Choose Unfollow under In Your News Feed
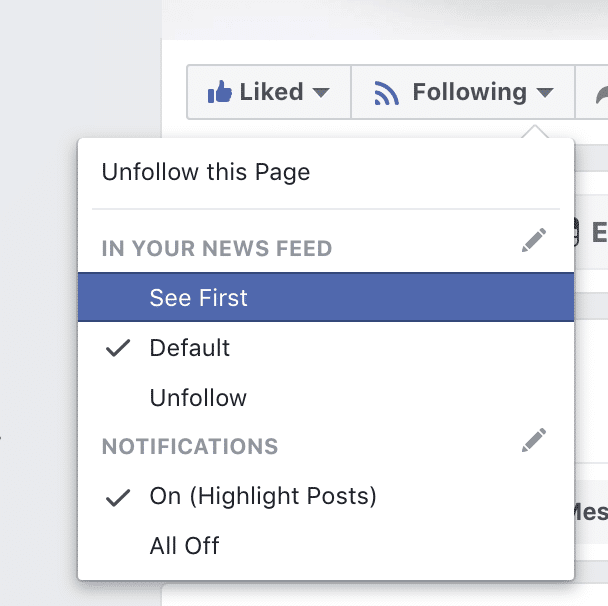 coord(326,397)
